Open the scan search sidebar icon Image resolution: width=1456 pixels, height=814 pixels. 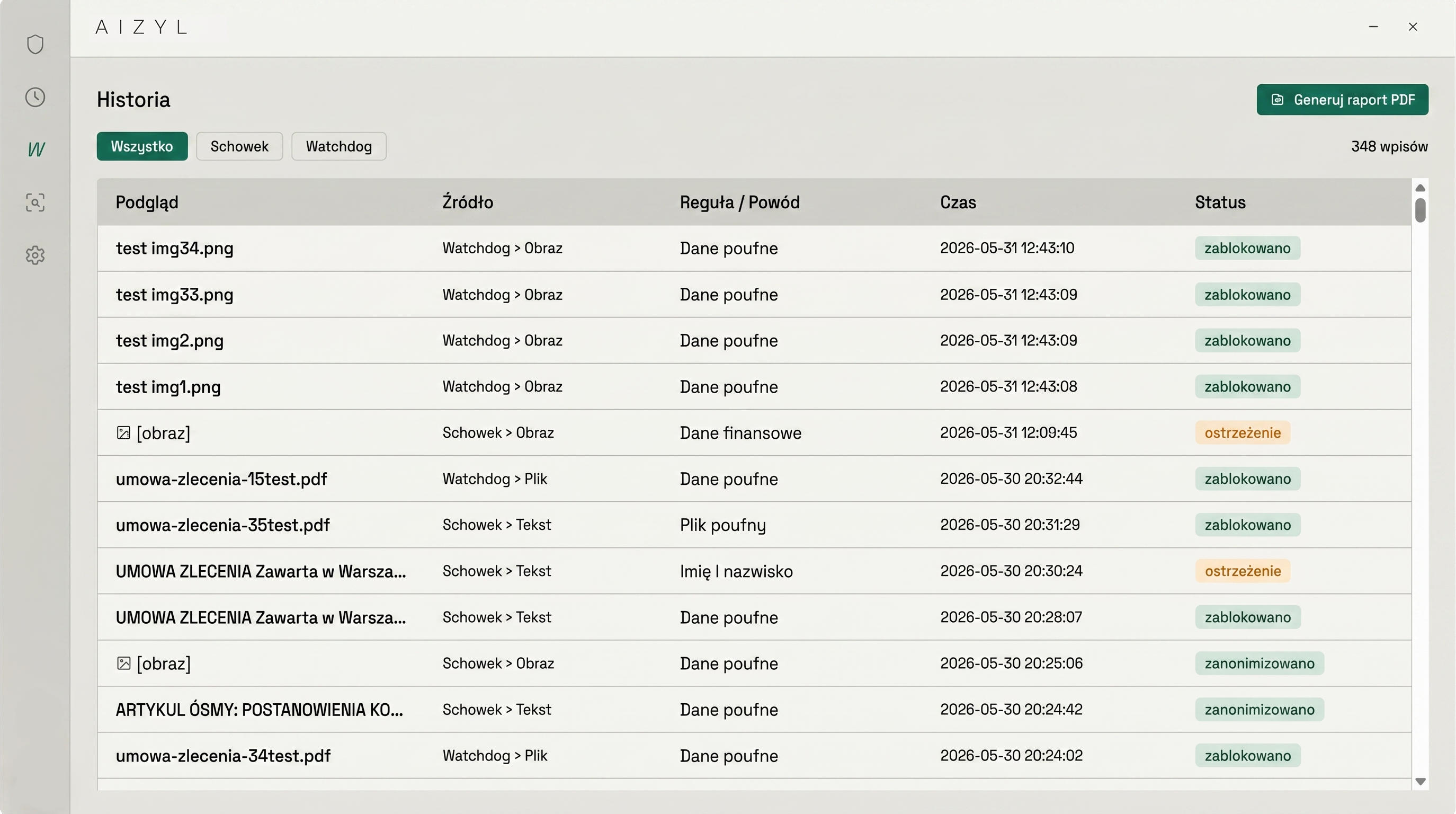[x=35, y=202]
